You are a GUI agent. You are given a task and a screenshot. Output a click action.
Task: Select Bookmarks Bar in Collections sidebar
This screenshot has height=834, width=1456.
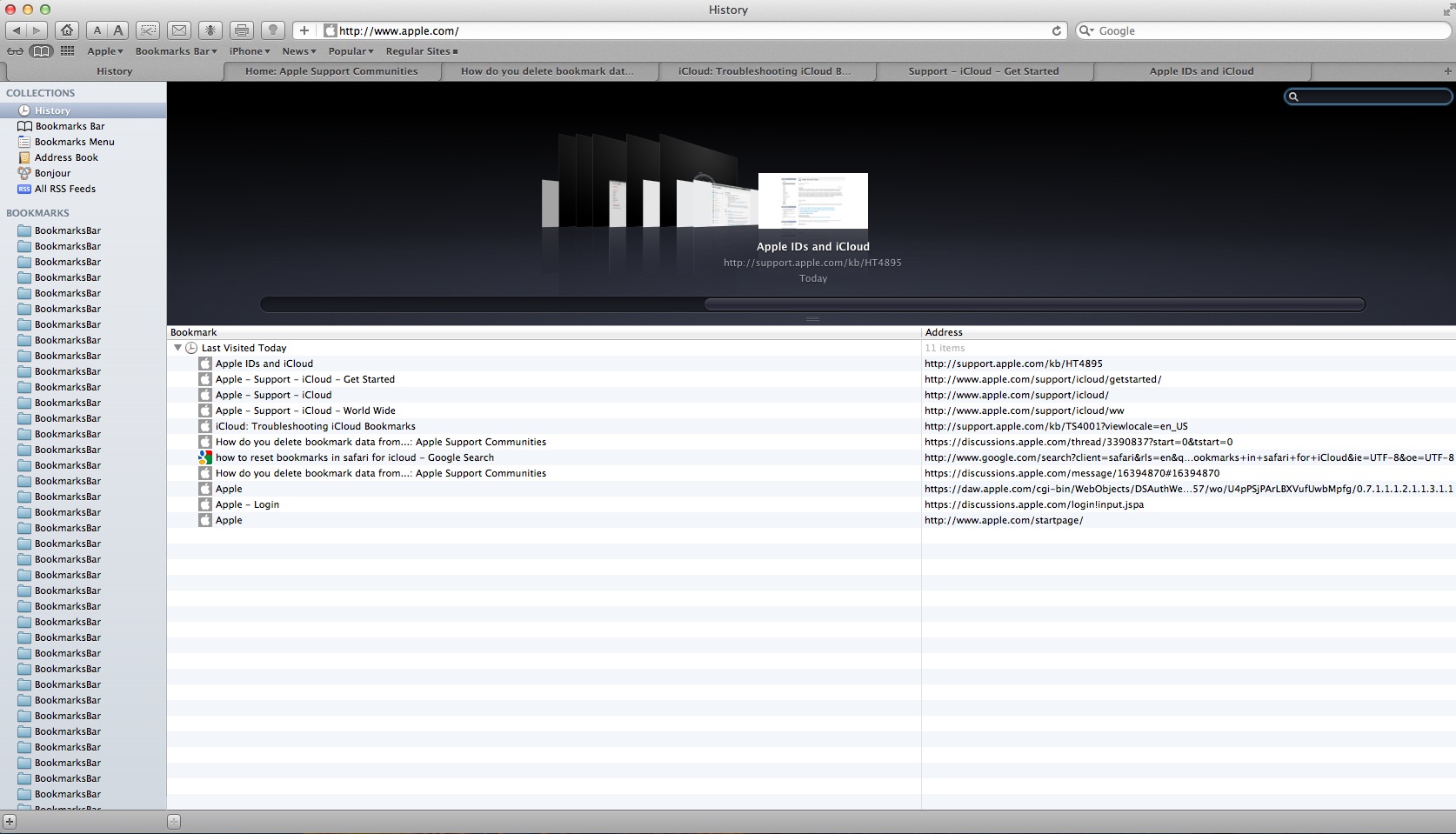pos(83,126)
